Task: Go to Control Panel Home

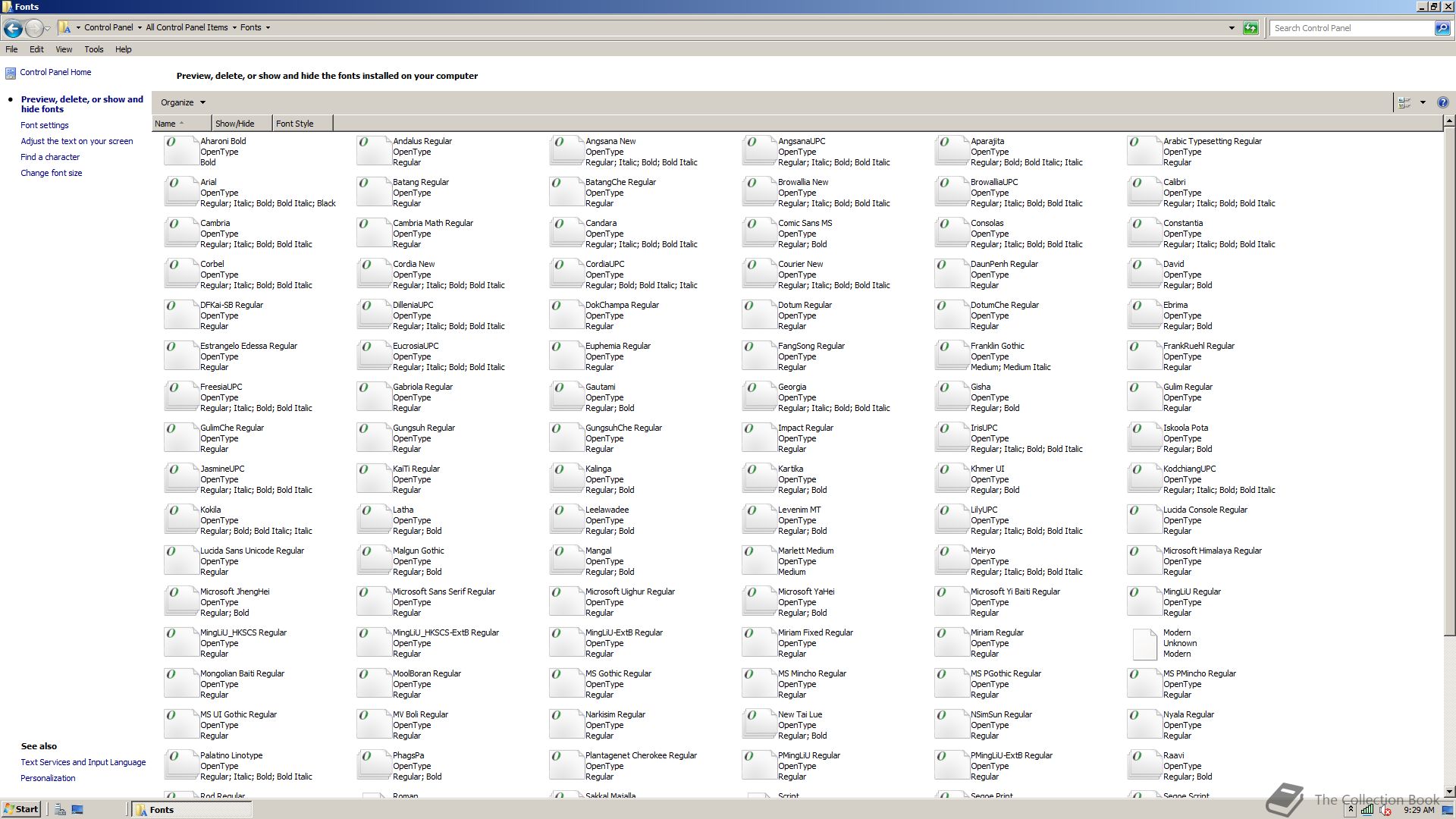Action: [55, 73]
